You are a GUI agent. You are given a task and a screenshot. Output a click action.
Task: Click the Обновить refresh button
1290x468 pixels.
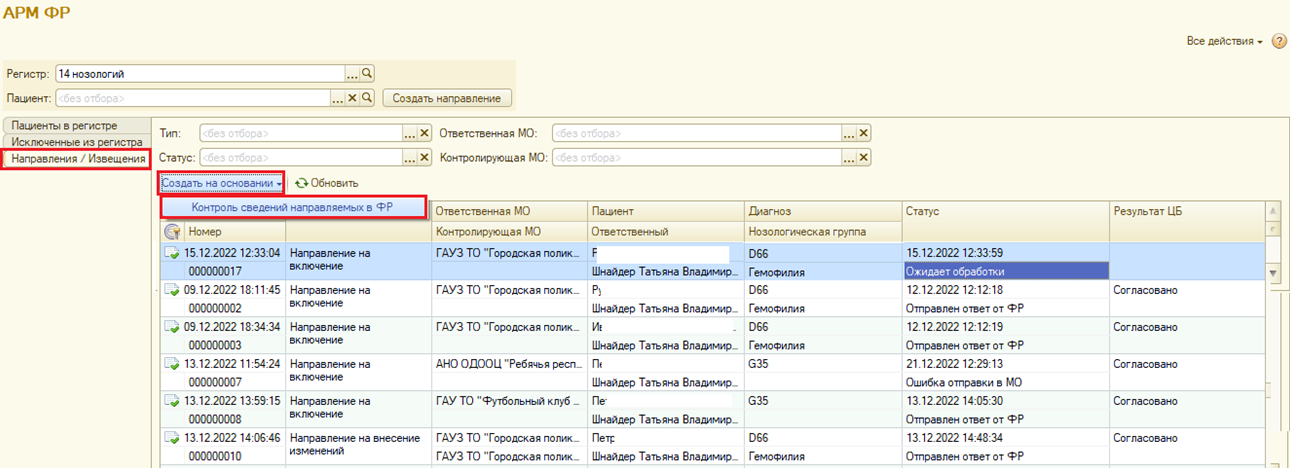pyautogui.click(x=327, y=183)
